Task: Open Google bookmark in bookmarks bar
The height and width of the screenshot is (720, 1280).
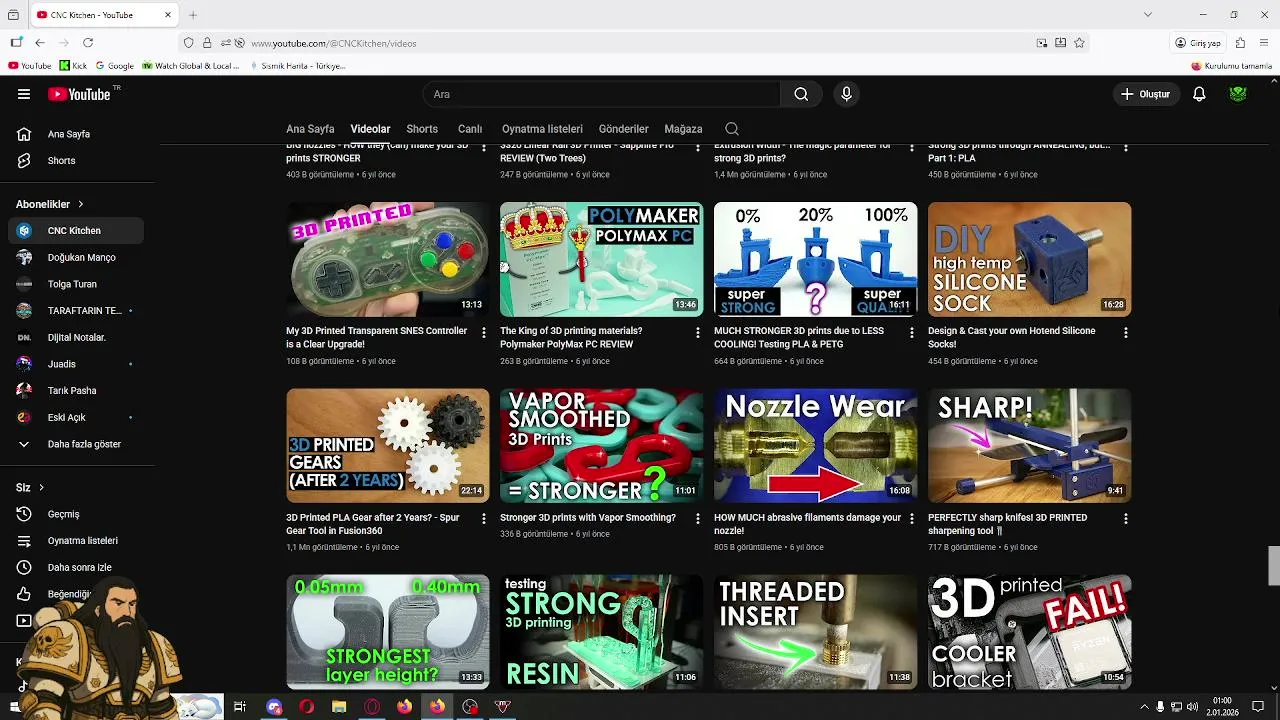Action: coord(114,66)
